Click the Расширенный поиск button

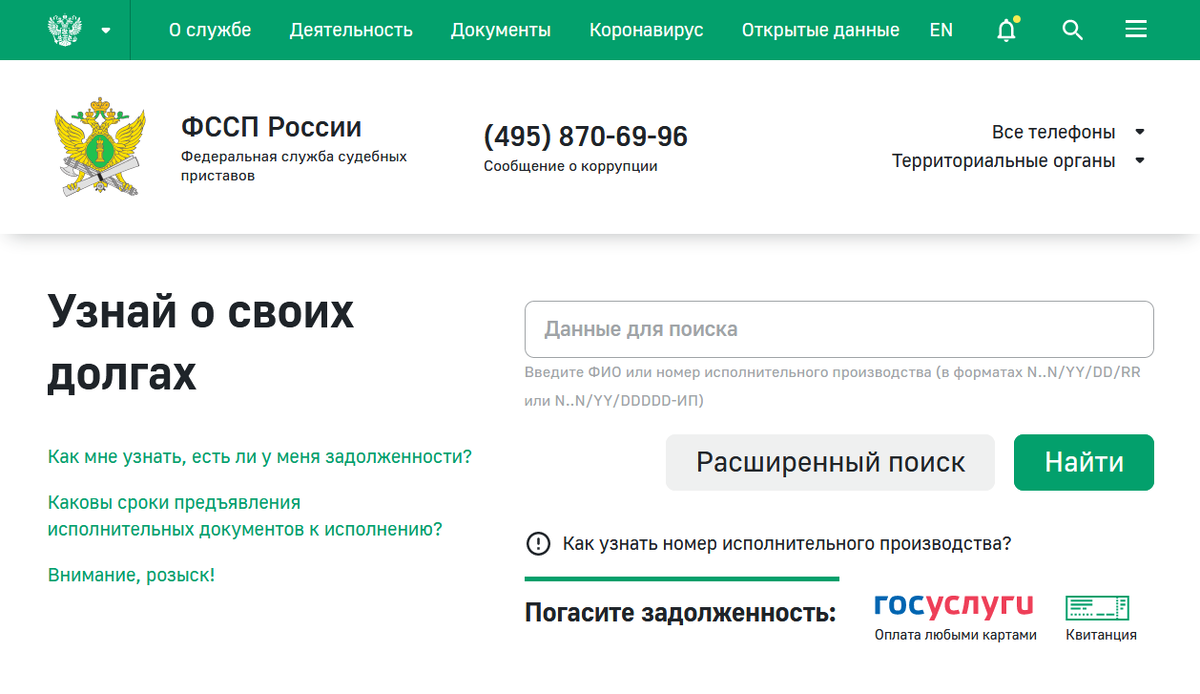pos(830,462)
